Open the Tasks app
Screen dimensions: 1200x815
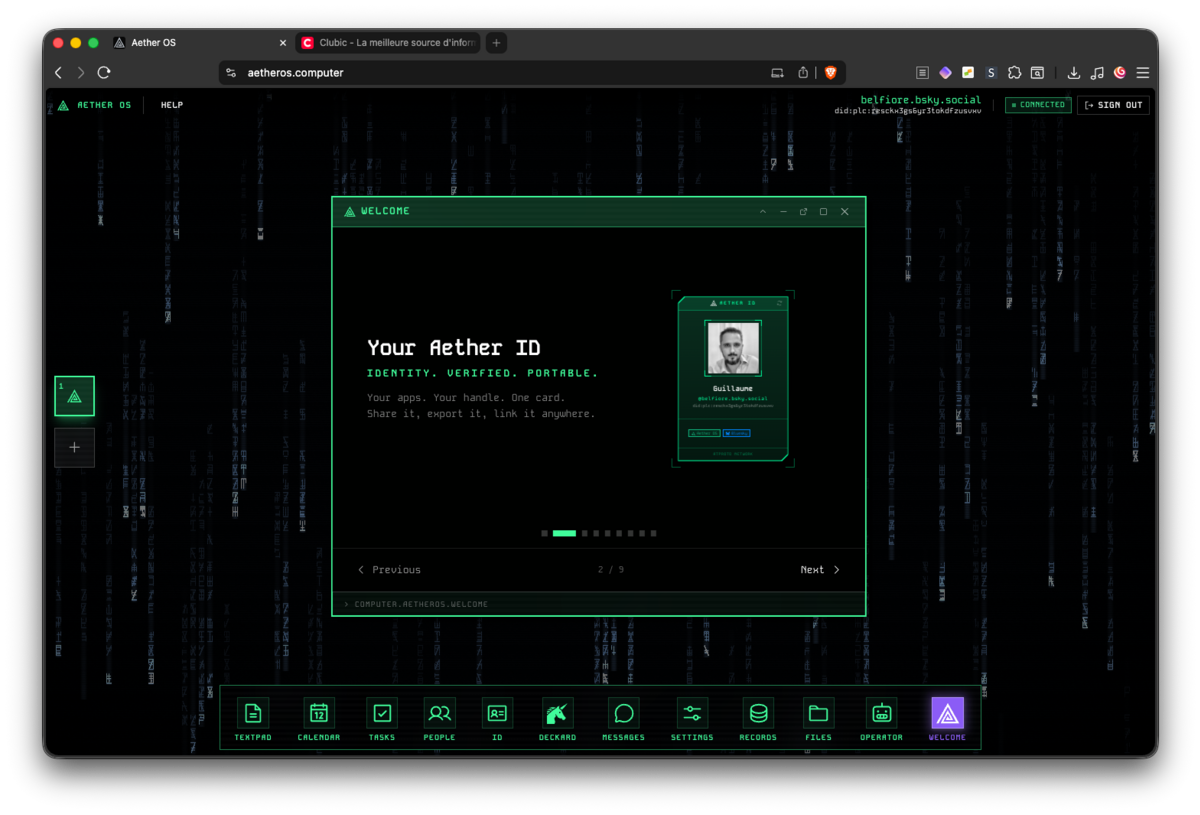[381, 714]
